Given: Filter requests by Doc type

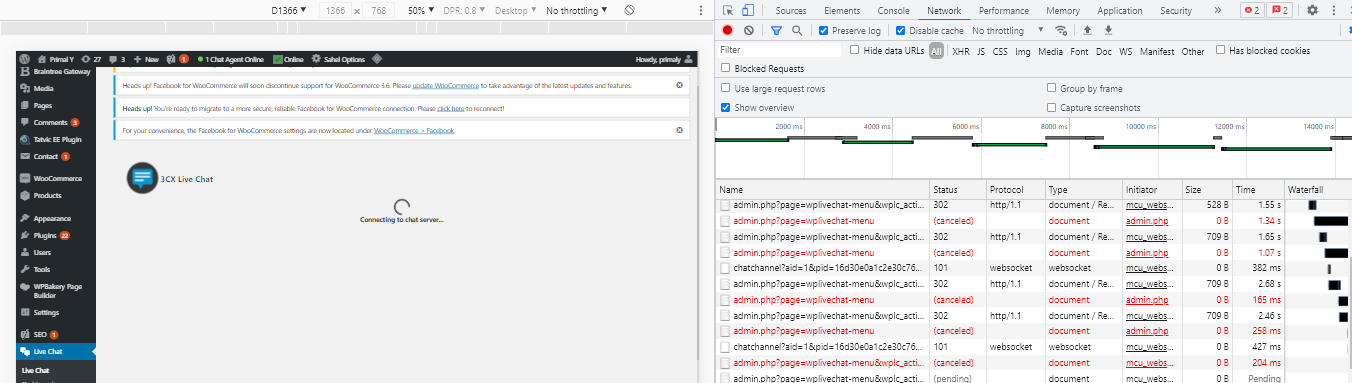Looking at the screenshot, I should click(1104, 51).
